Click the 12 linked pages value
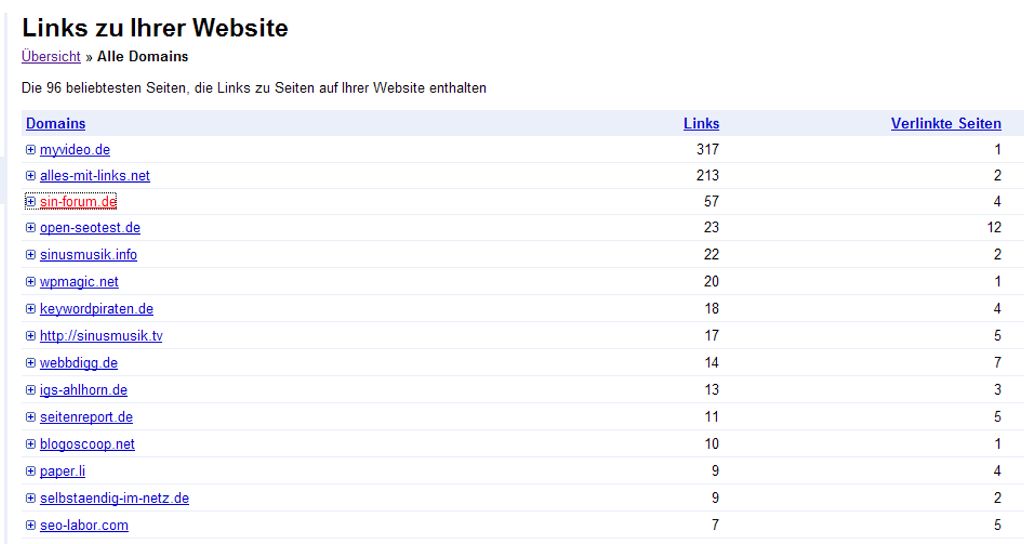 [994, 228]
